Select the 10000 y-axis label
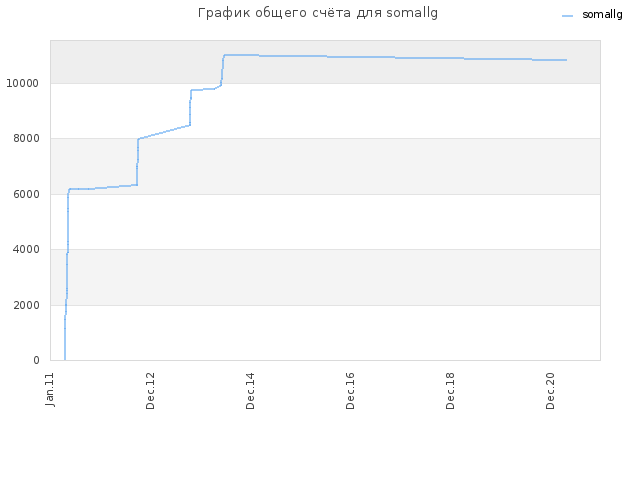Image resolution: width=640 pixels, height=480 pixels. click(x=22, y=84)
